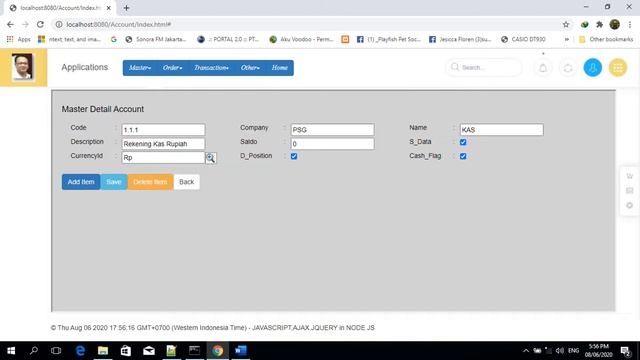The image size is (640, 360).
Task: Click the Back button
Action: coord(187,182)
